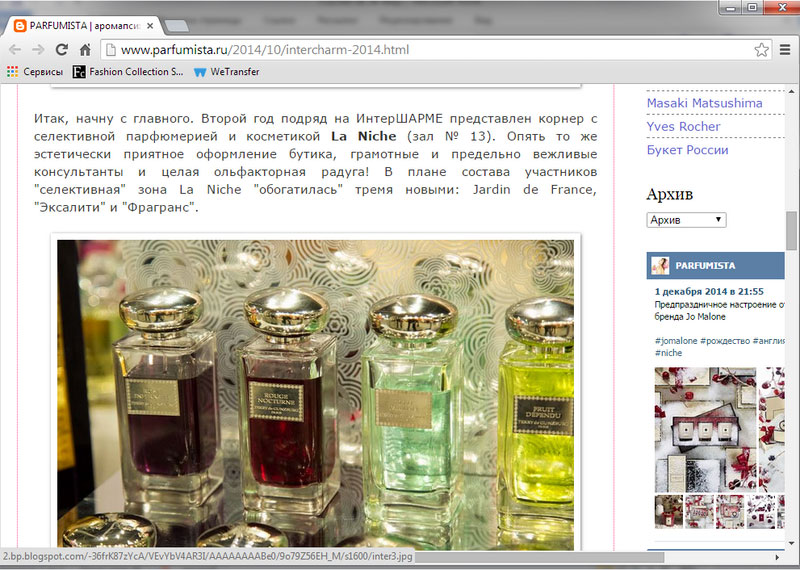
Task: Switch to the PARFUMISTA tab
Action: point(84,26)
